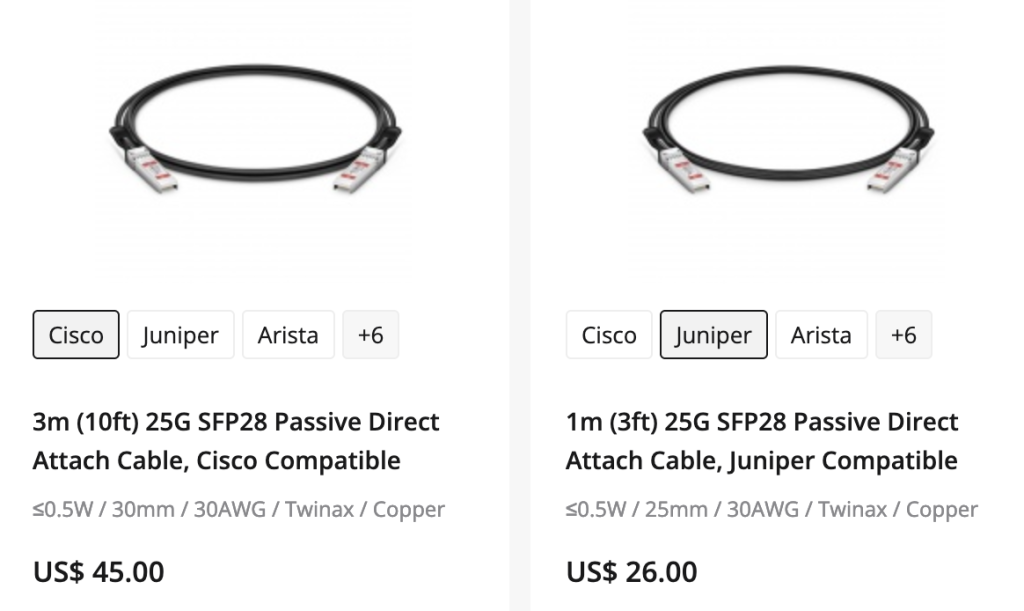
Task: Select Juniper brand for 3m cable
Action: click(180, 334)
